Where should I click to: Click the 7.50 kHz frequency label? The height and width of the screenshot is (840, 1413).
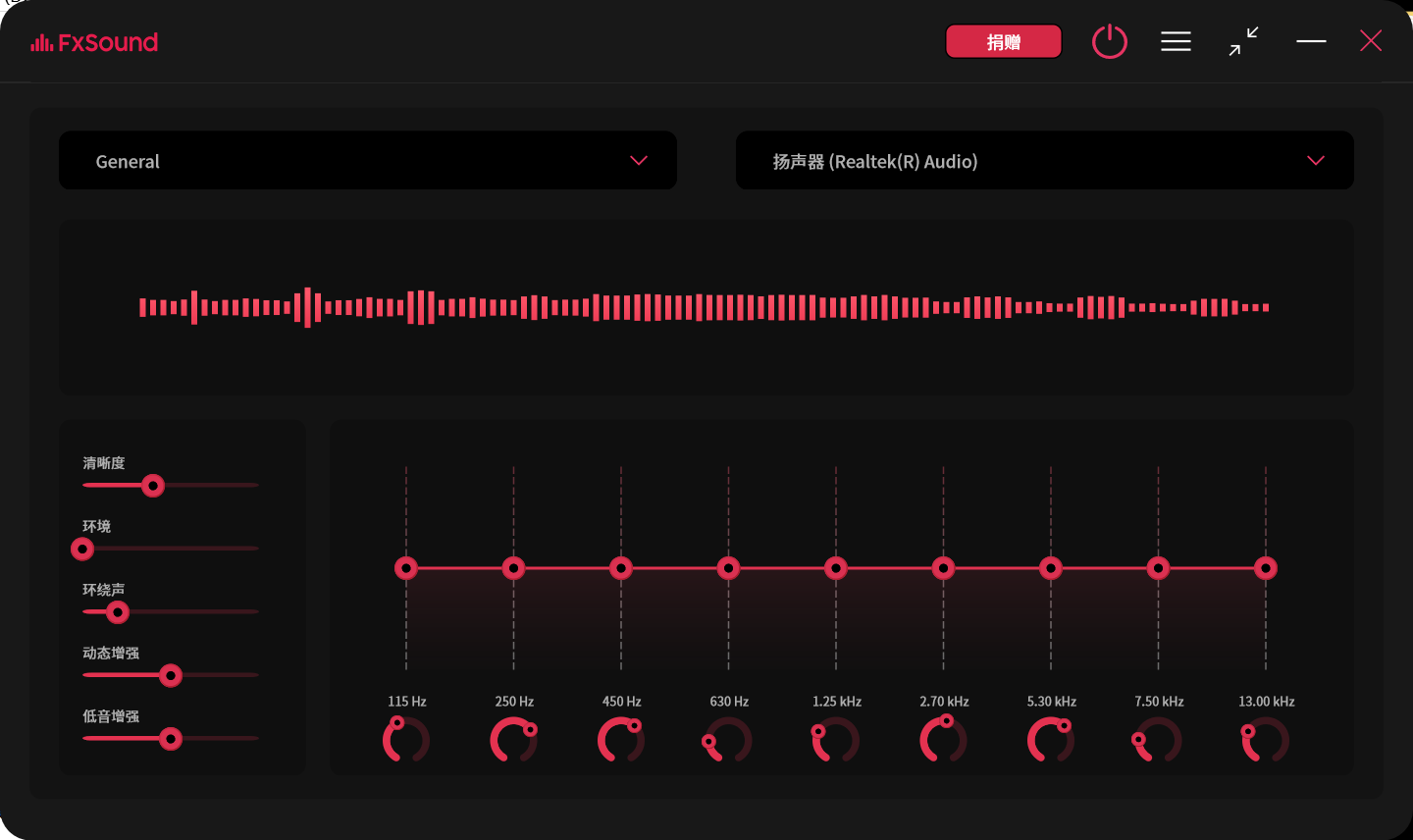pyautogui.click(x=1159, y=702)
